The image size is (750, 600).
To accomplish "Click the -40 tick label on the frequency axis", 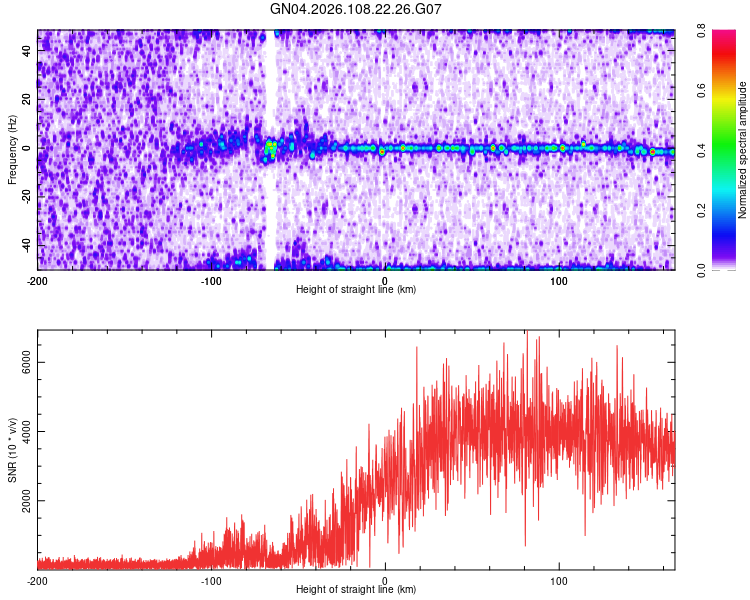I will [x=26, y=245].
